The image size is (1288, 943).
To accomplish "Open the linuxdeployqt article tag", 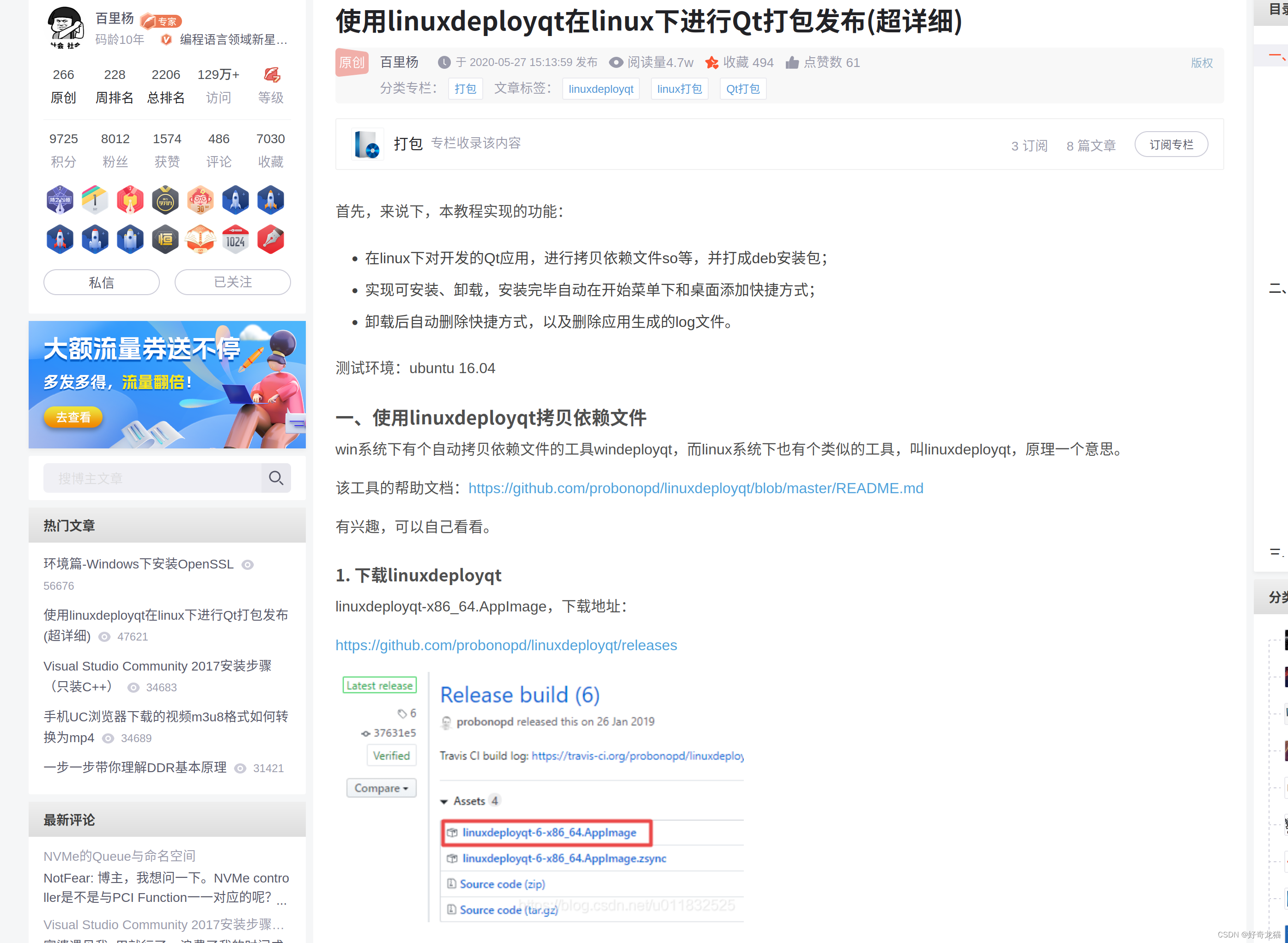I will 601,89.
